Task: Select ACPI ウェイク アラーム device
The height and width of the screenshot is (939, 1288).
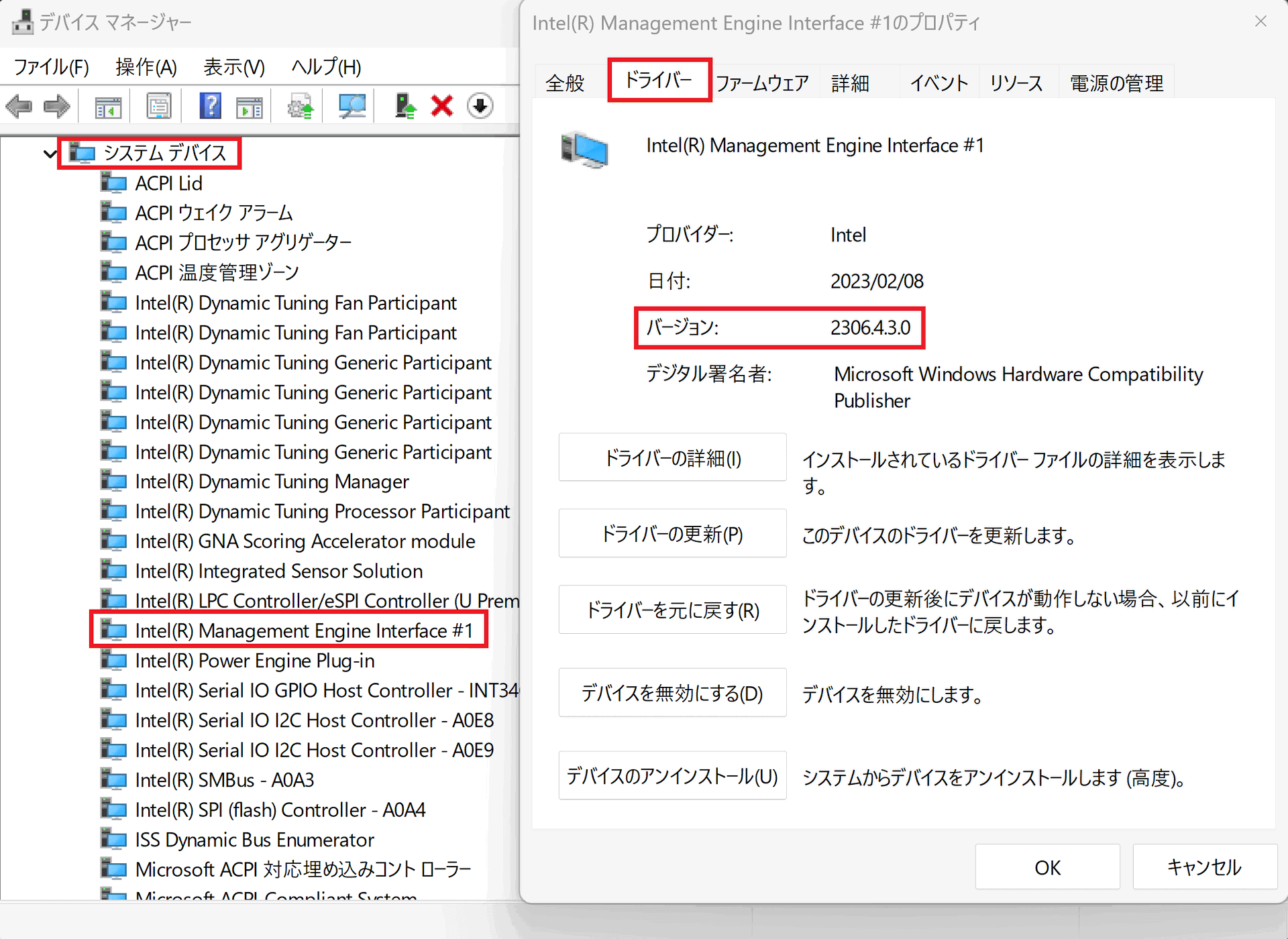Action: pos(214,213)
